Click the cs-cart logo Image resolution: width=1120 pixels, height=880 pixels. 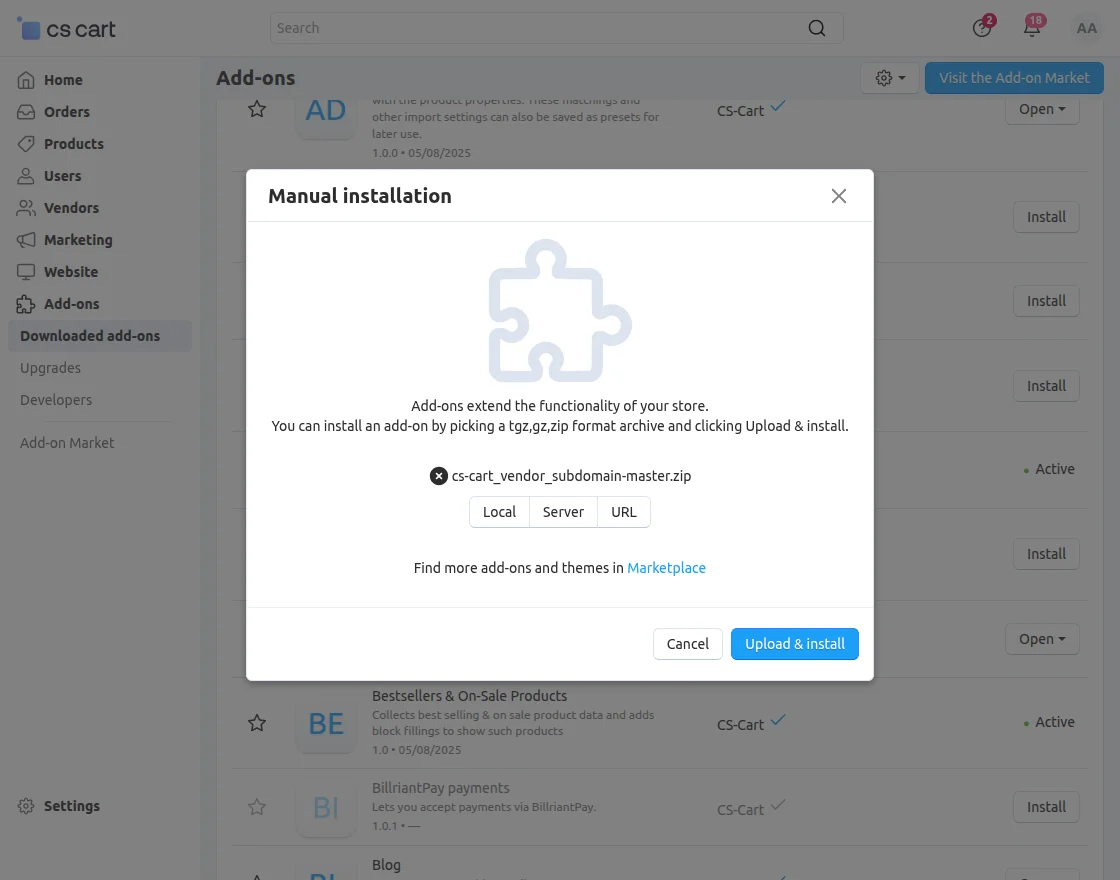(65, 28)
